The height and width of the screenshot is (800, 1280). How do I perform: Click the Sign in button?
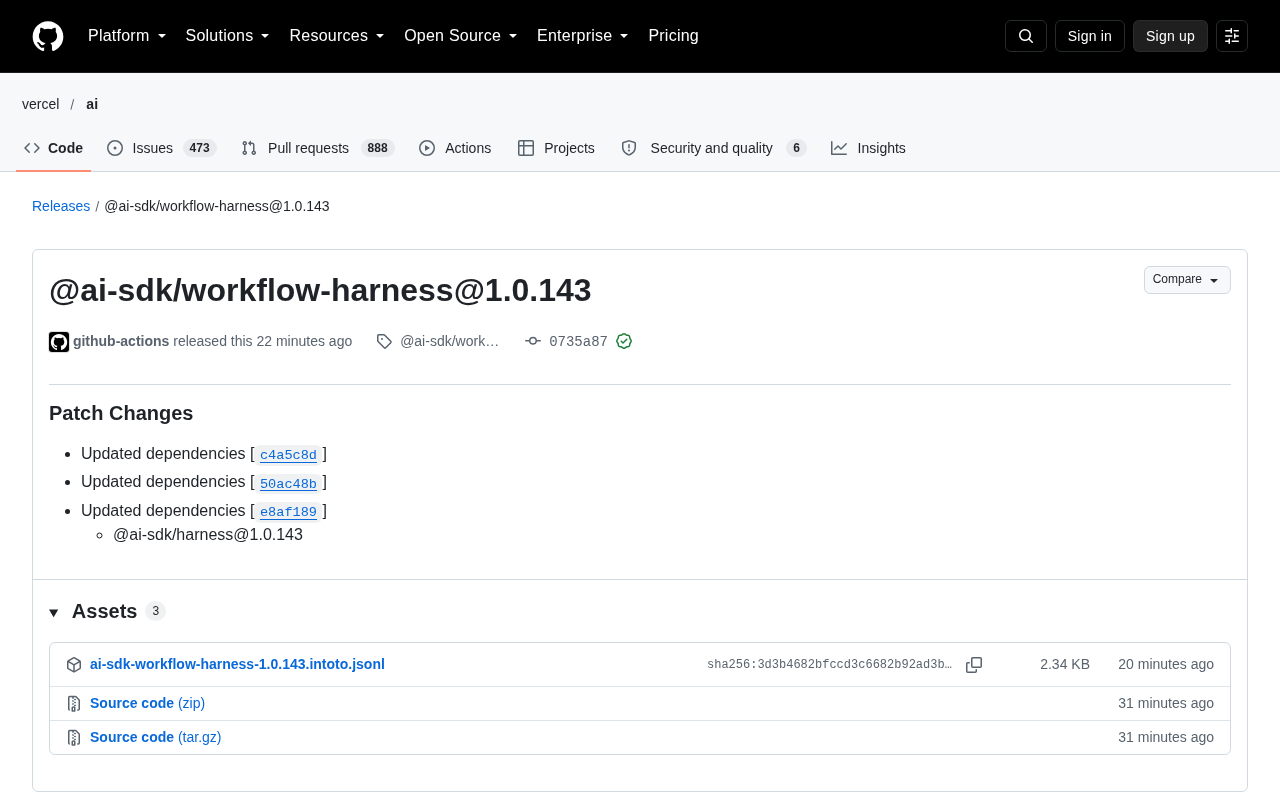point(1090,36)
